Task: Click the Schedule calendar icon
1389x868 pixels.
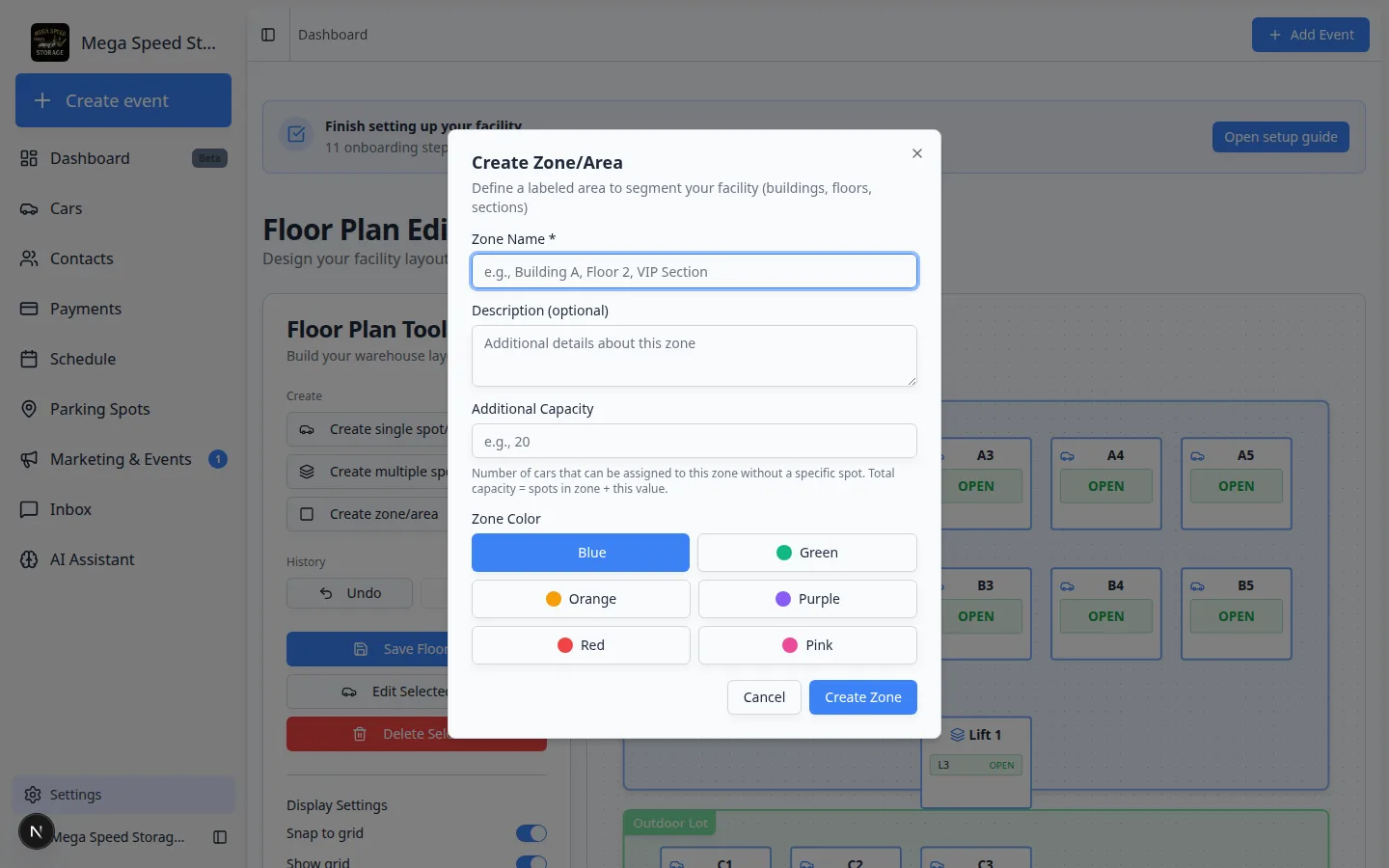Action: tap(29, 359)
